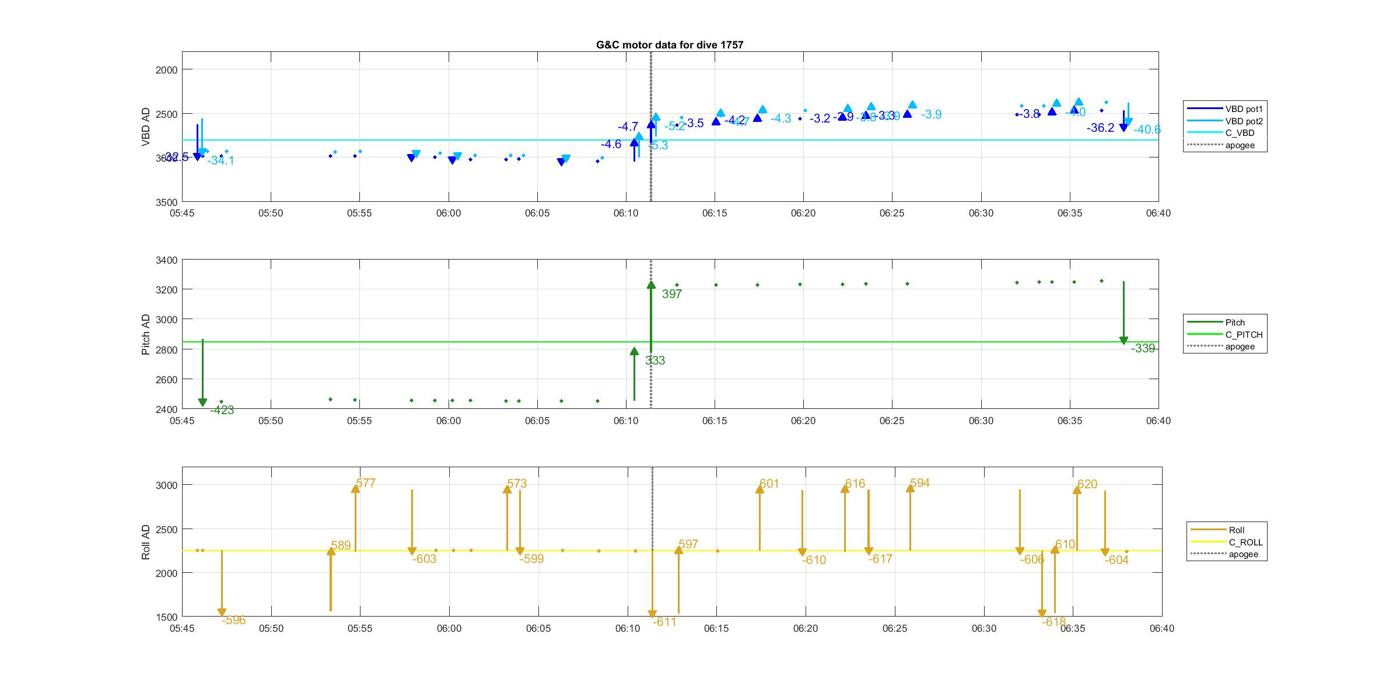Image resolution: width=1400 pixels, height=693 pixels.
Task: Click the roll value label '-618'
Action: click(1054, 622)
